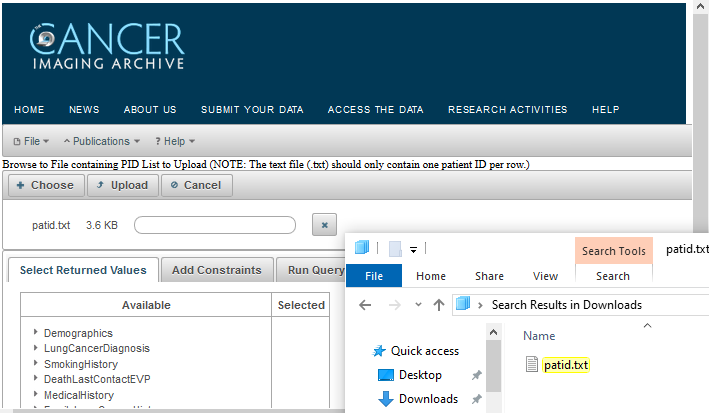The height and width of the screenshot is (413, 709).
Task: Expand the SmokingHistory tree node
Action: 35,363
